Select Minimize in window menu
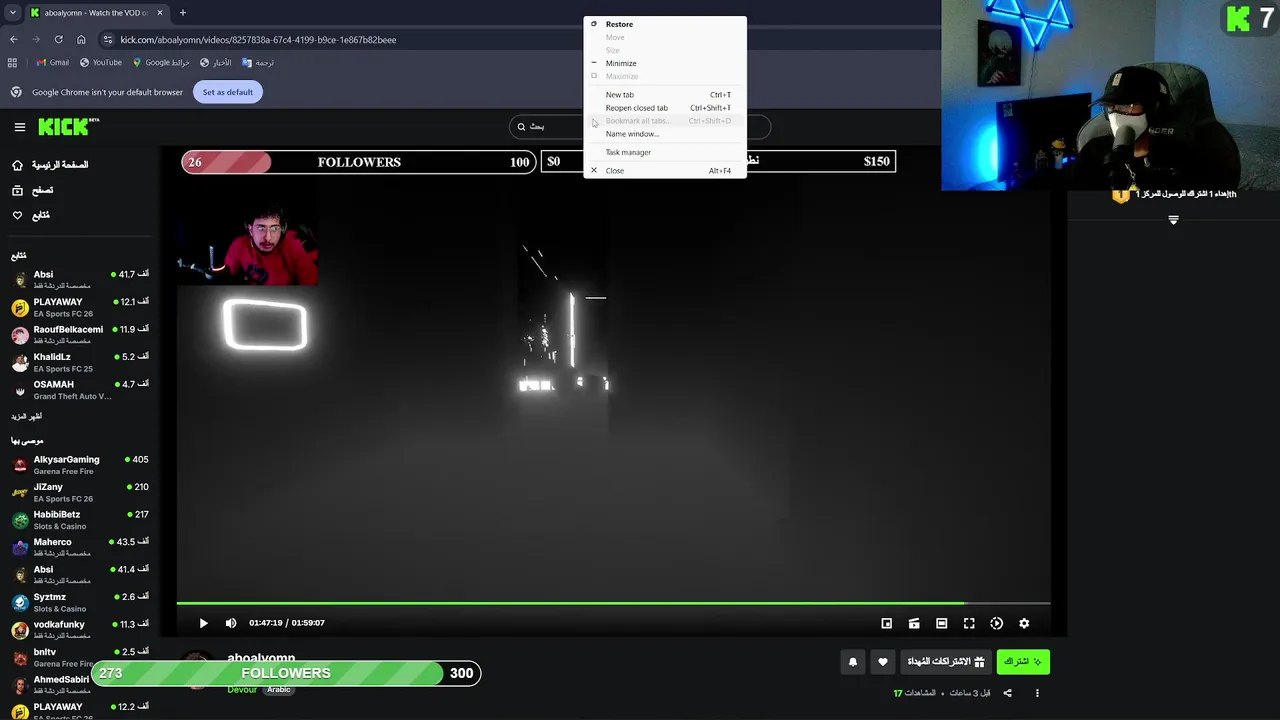The height and width of the screenshot is (720, 1280). [x=664, y=63]
